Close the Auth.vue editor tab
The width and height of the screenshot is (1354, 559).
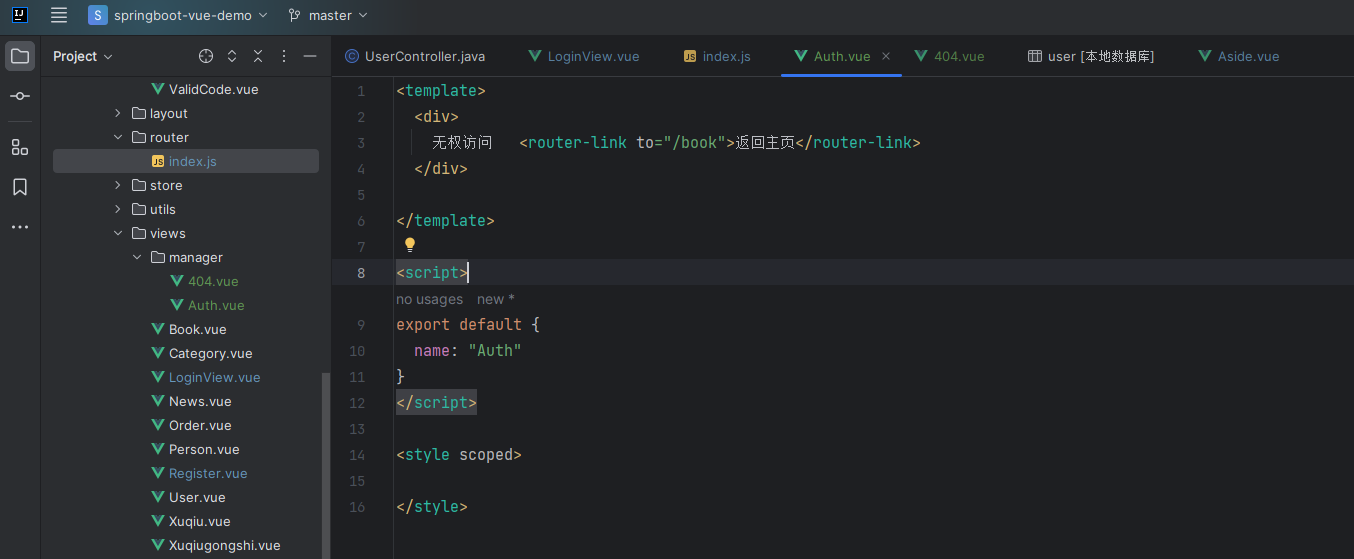[x=886, y=56]
